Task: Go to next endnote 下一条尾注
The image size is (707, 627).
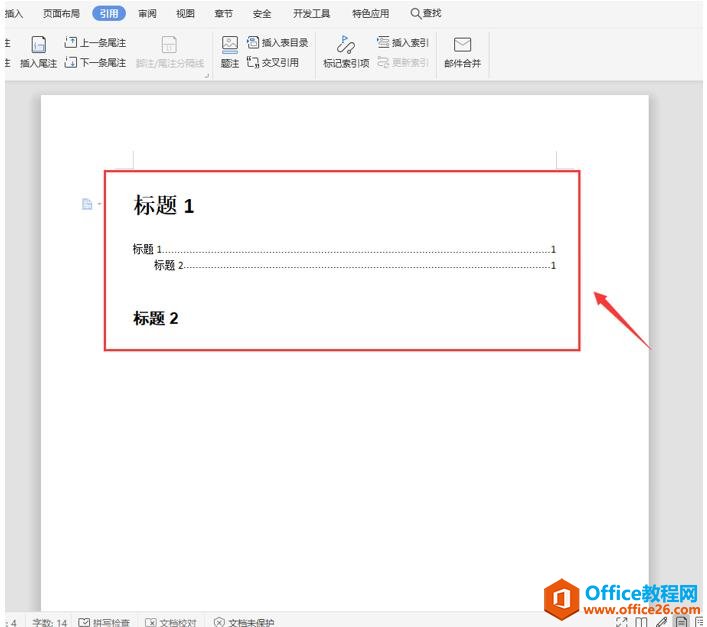Action: (x=95, y=63)
